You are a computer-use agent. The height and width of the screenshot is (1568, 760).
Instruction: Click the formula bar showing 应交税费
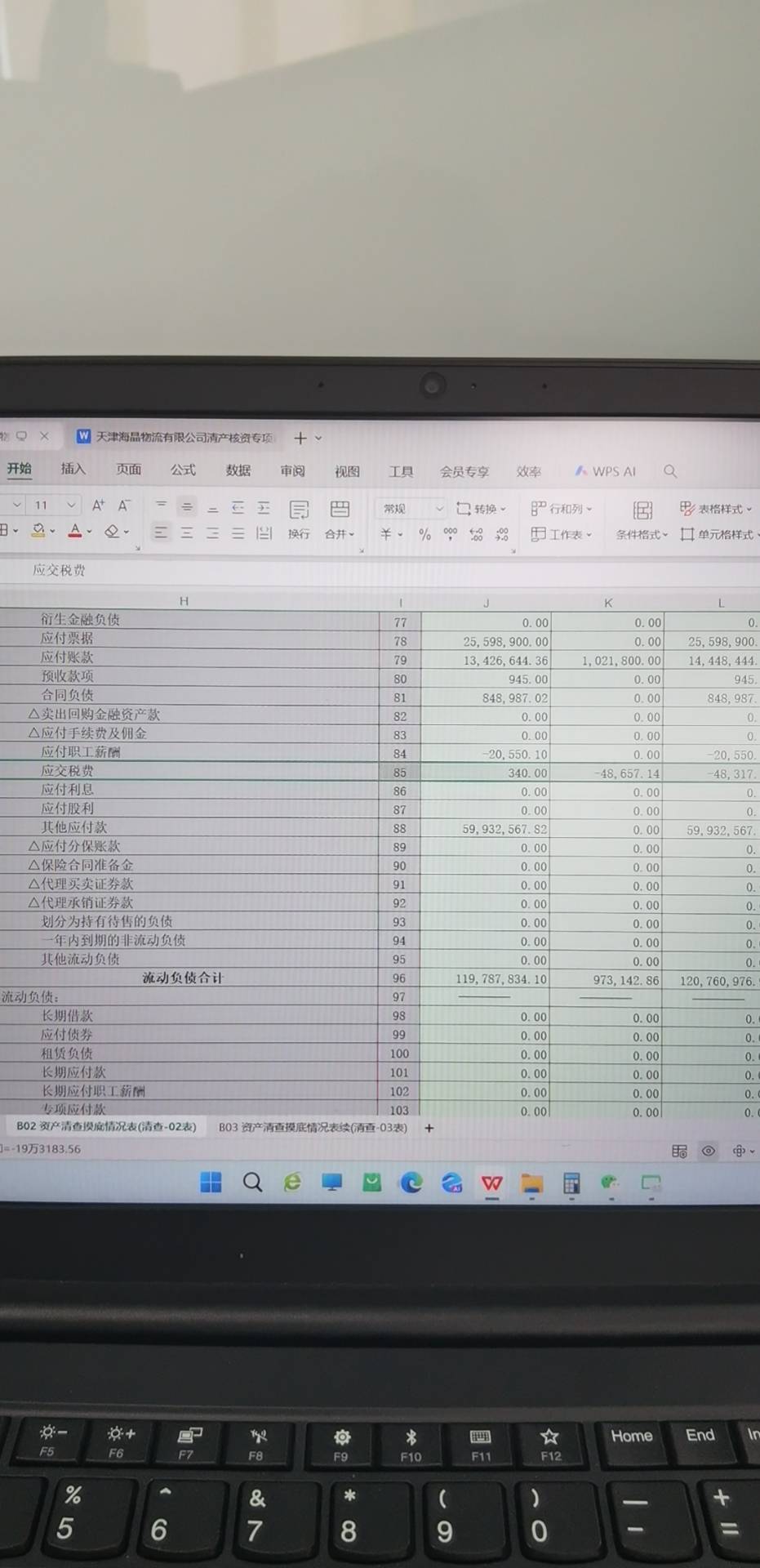[x=380, y=570]
